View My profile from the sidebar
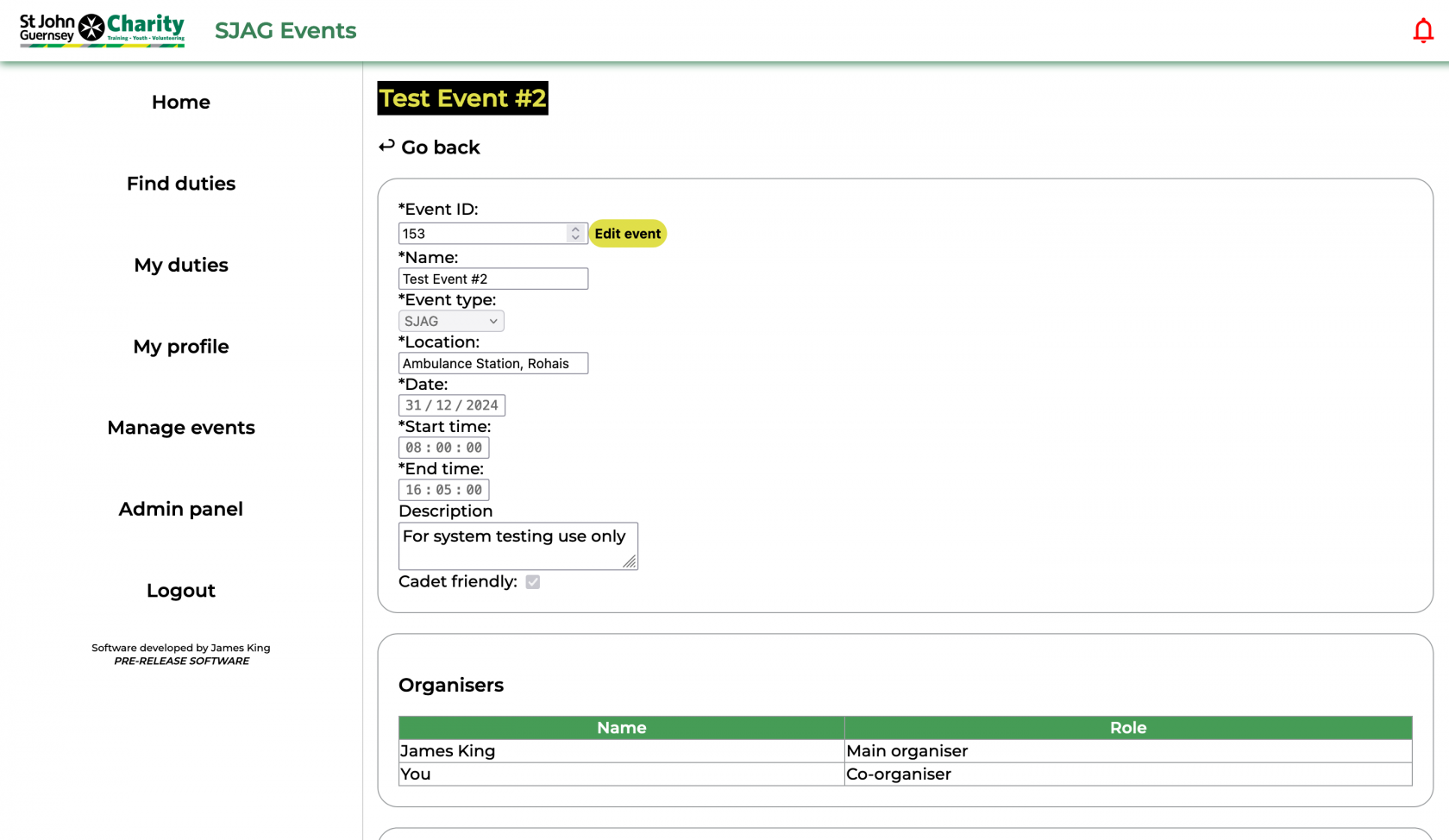Image resolution: width=1449 pixels, height=840 pixels. (180, 346)
